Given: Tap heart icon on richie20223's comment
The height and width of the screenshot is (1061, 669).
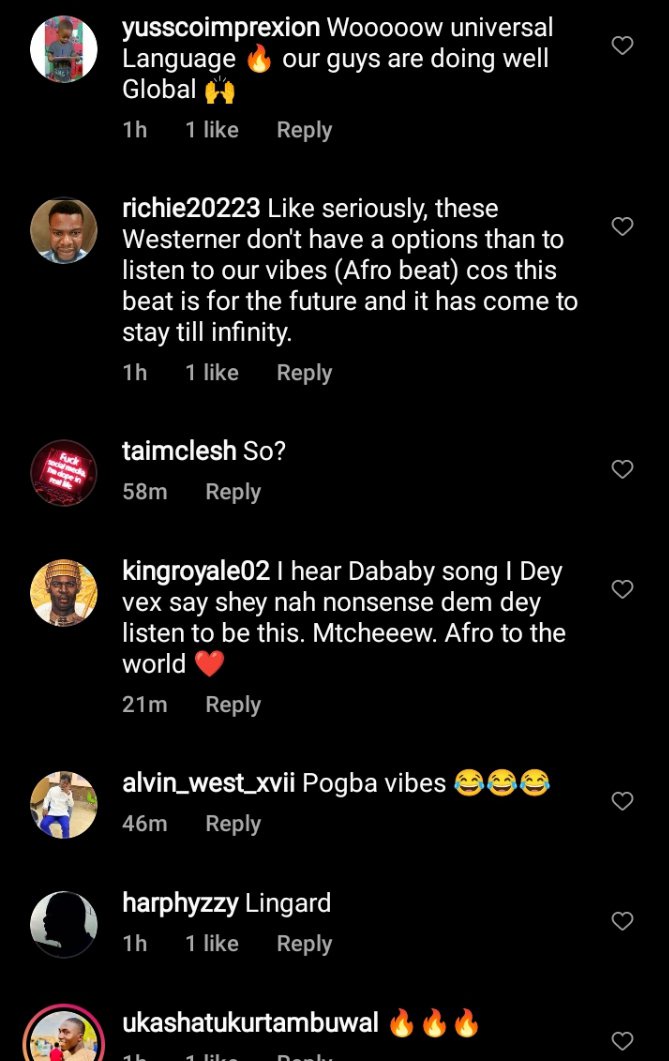Looking at the screenshot, I should click(622, 227).
